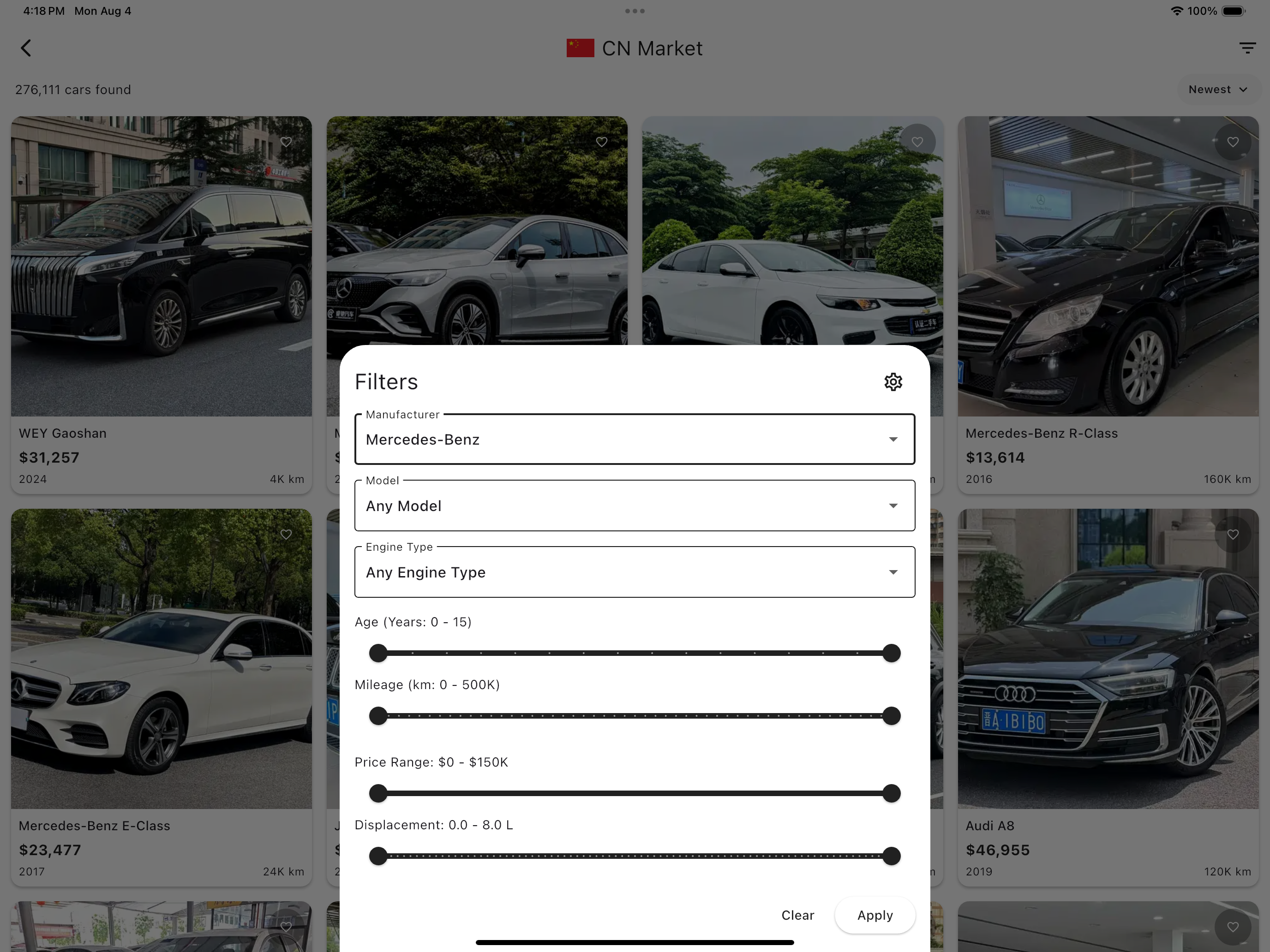The width and height of the screenshot is (1270, 952).
Task: Tap the Wi-Fi status icon
Action: click(1176, 11)
